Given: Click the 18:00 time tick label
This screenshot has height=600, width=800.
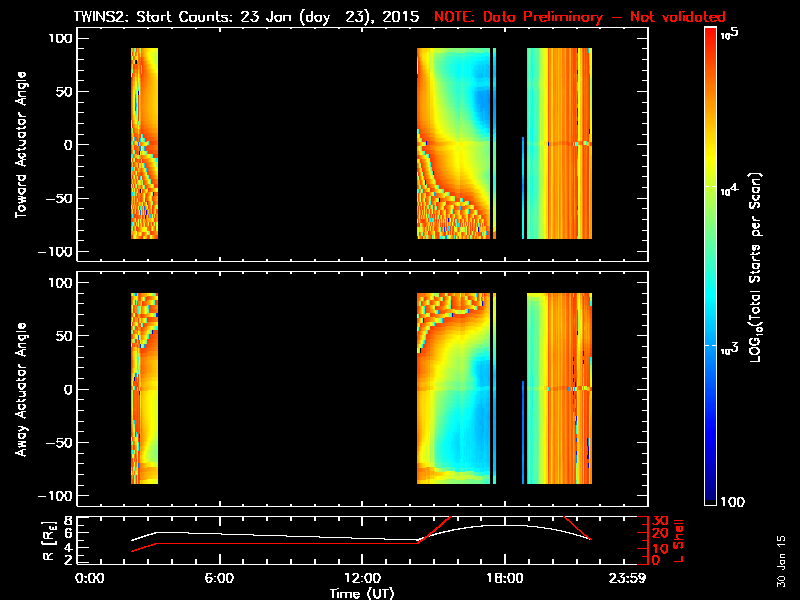Looking at the screenshot, I should tap(503, 579).
